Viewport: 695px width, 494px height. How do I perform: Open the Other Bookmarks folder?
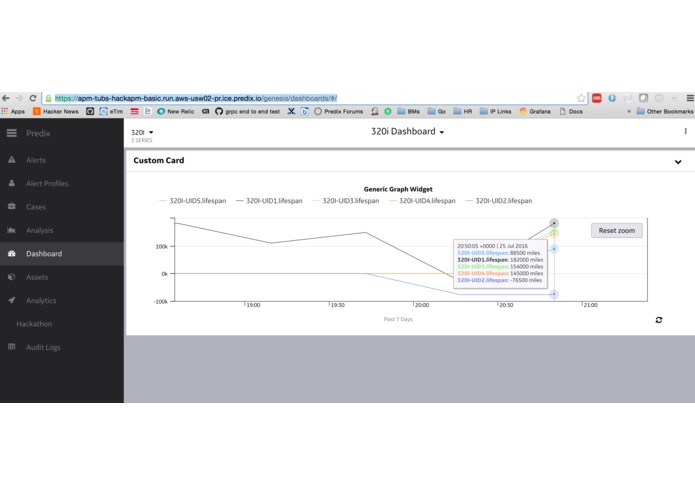(665, 111)
